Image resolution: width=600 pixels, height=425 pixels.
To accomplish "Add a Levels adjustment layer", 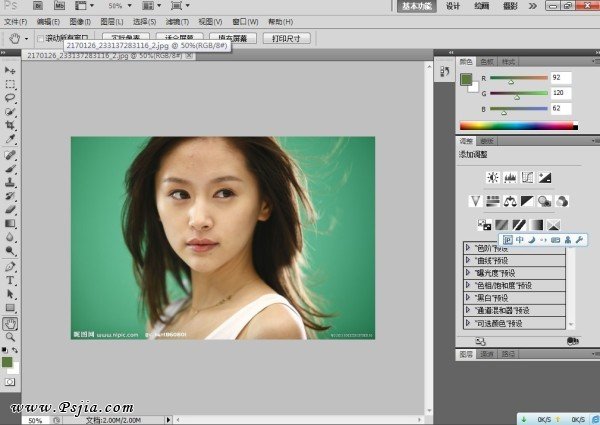I will click(x=510, y=177).
